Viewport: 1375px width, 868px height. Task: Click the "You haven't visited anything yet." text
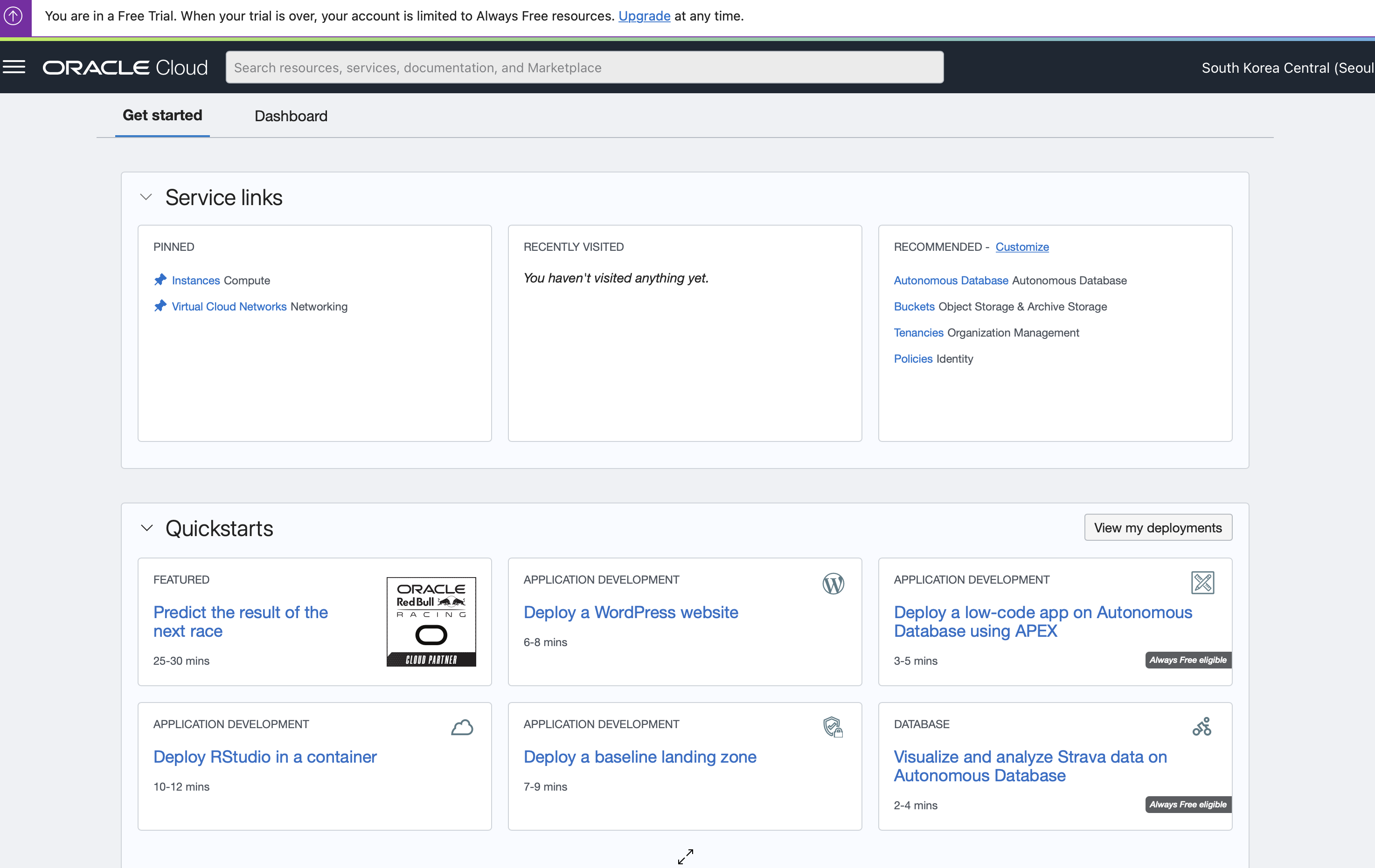(616, 278)
